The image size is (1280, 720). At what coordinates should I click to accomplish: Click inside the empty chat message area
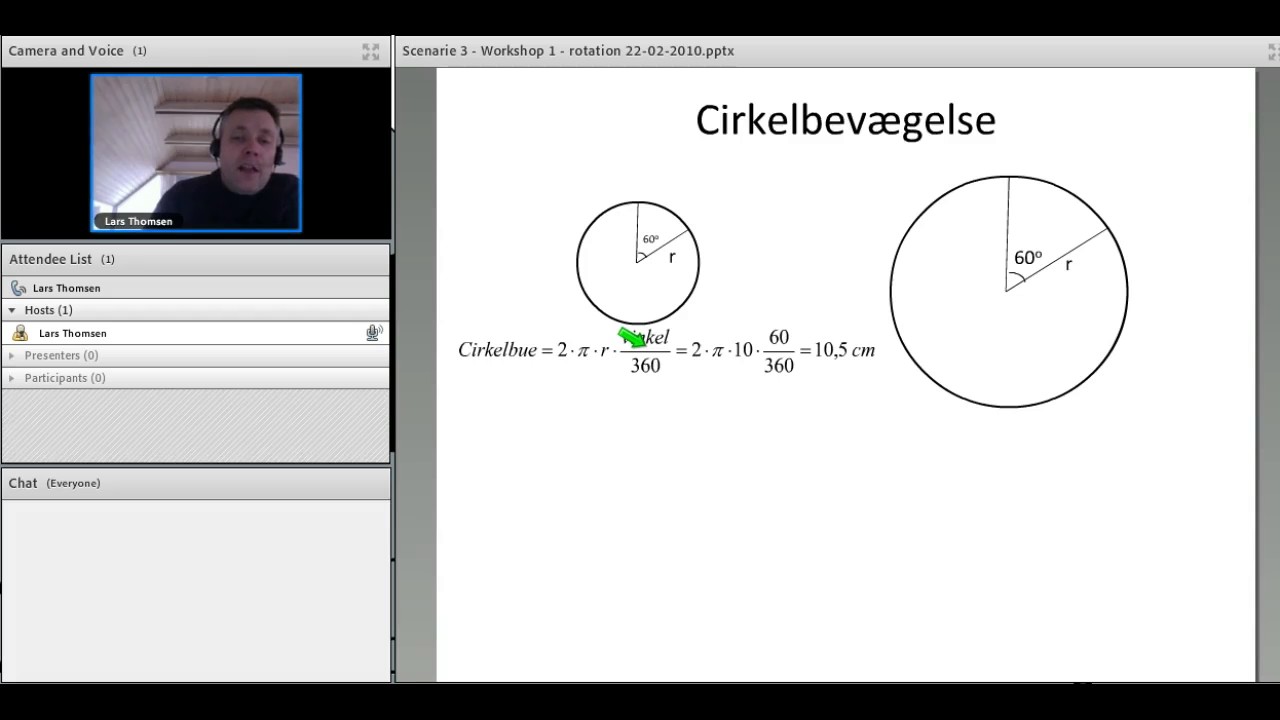click(x=195, y=590)
